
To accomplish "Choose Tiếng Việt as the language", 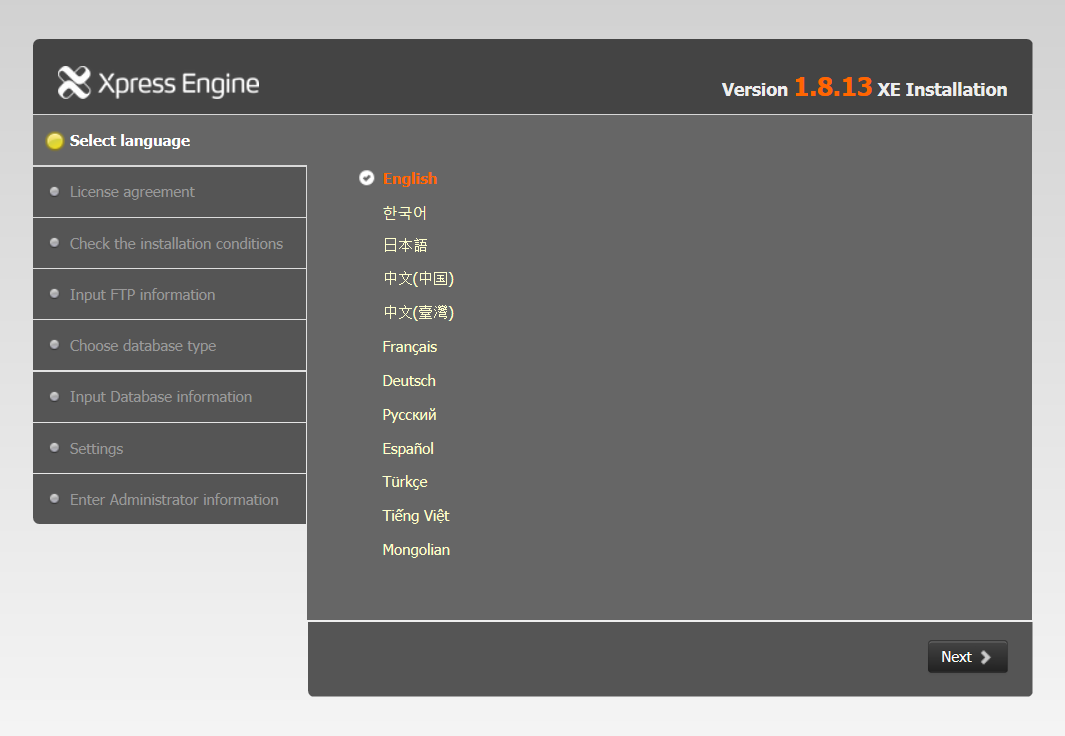I will 415,516.
